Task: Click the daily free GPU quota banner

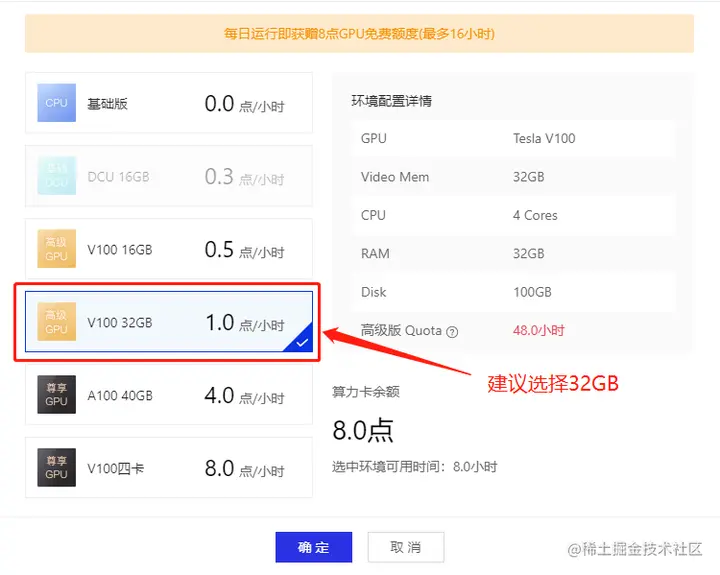Action: (360, 34)
